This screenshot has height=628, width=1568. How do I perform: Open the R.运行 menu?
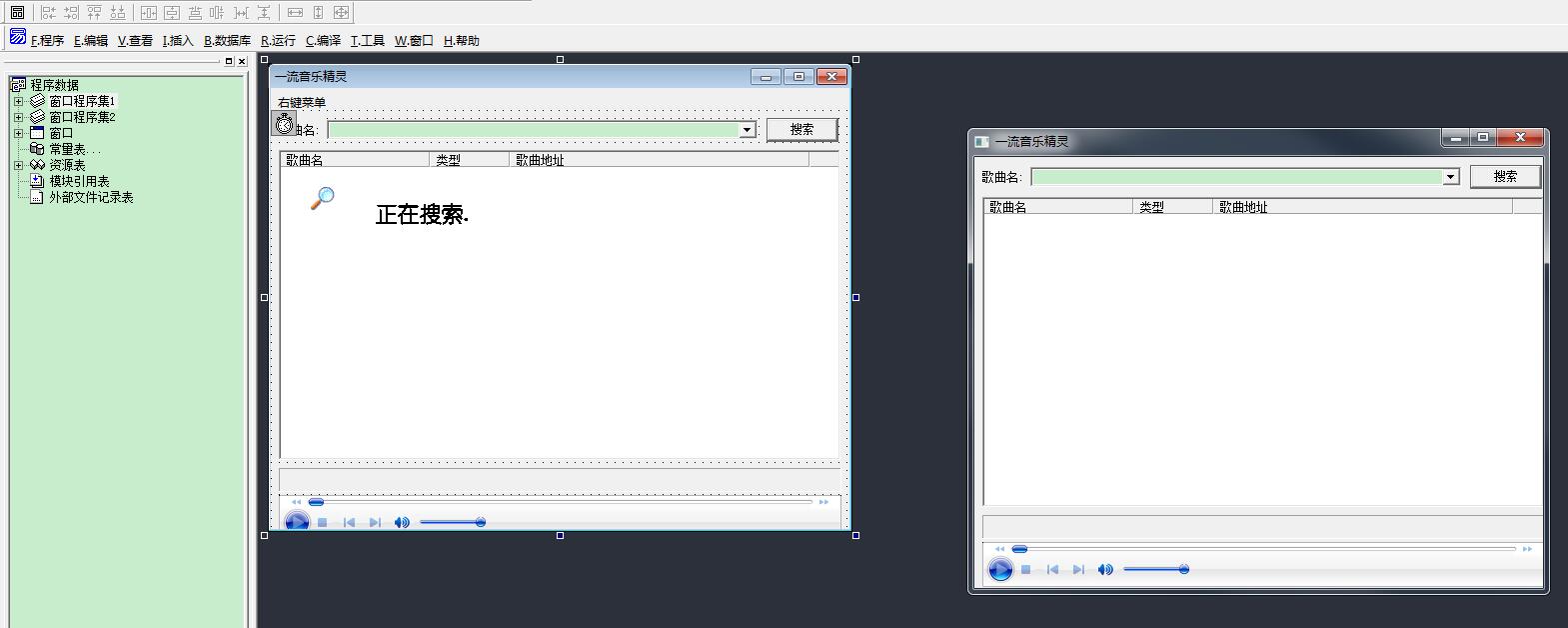point(278,41)
